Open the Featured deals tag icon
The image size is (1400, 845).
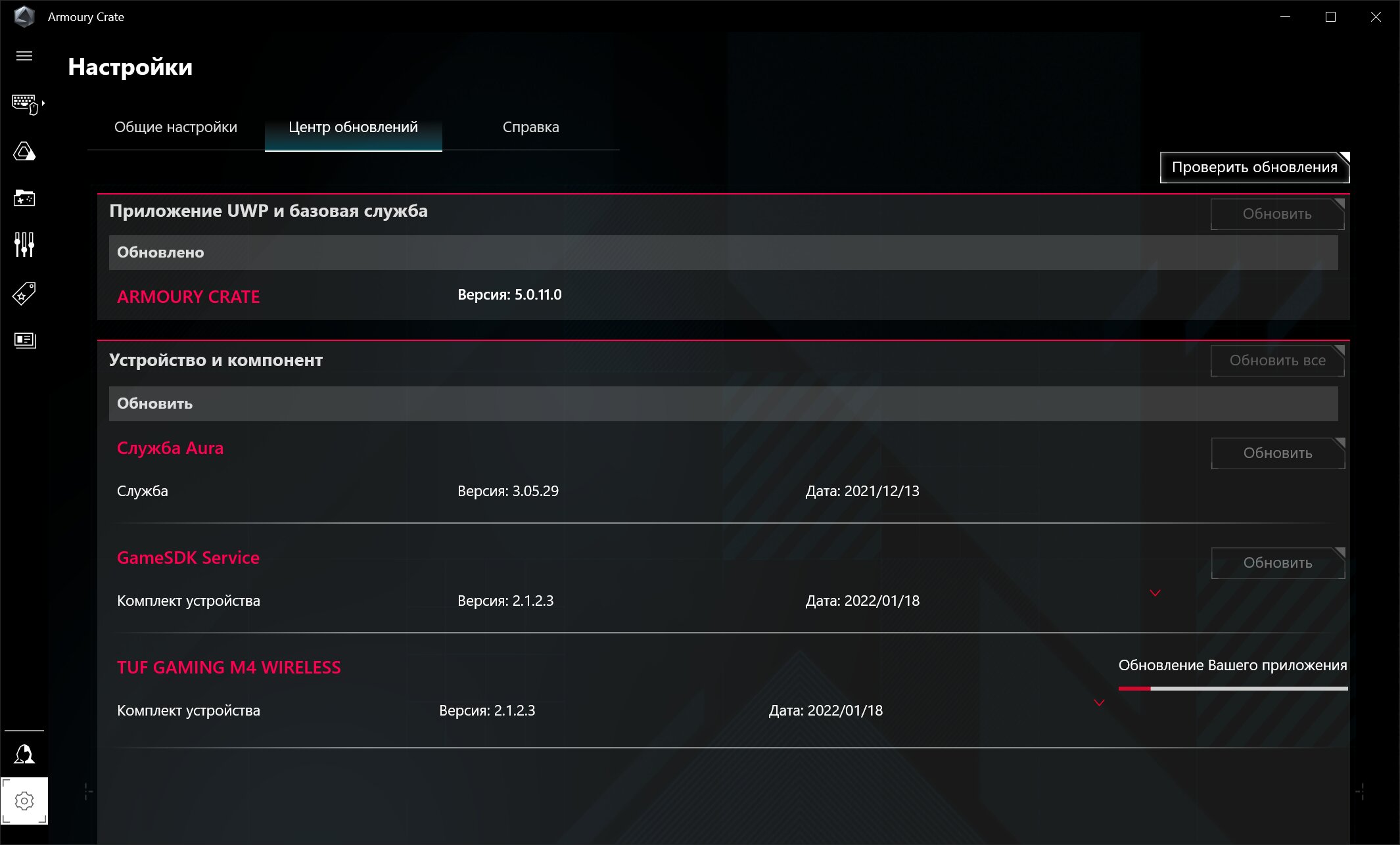pos(24,293)
